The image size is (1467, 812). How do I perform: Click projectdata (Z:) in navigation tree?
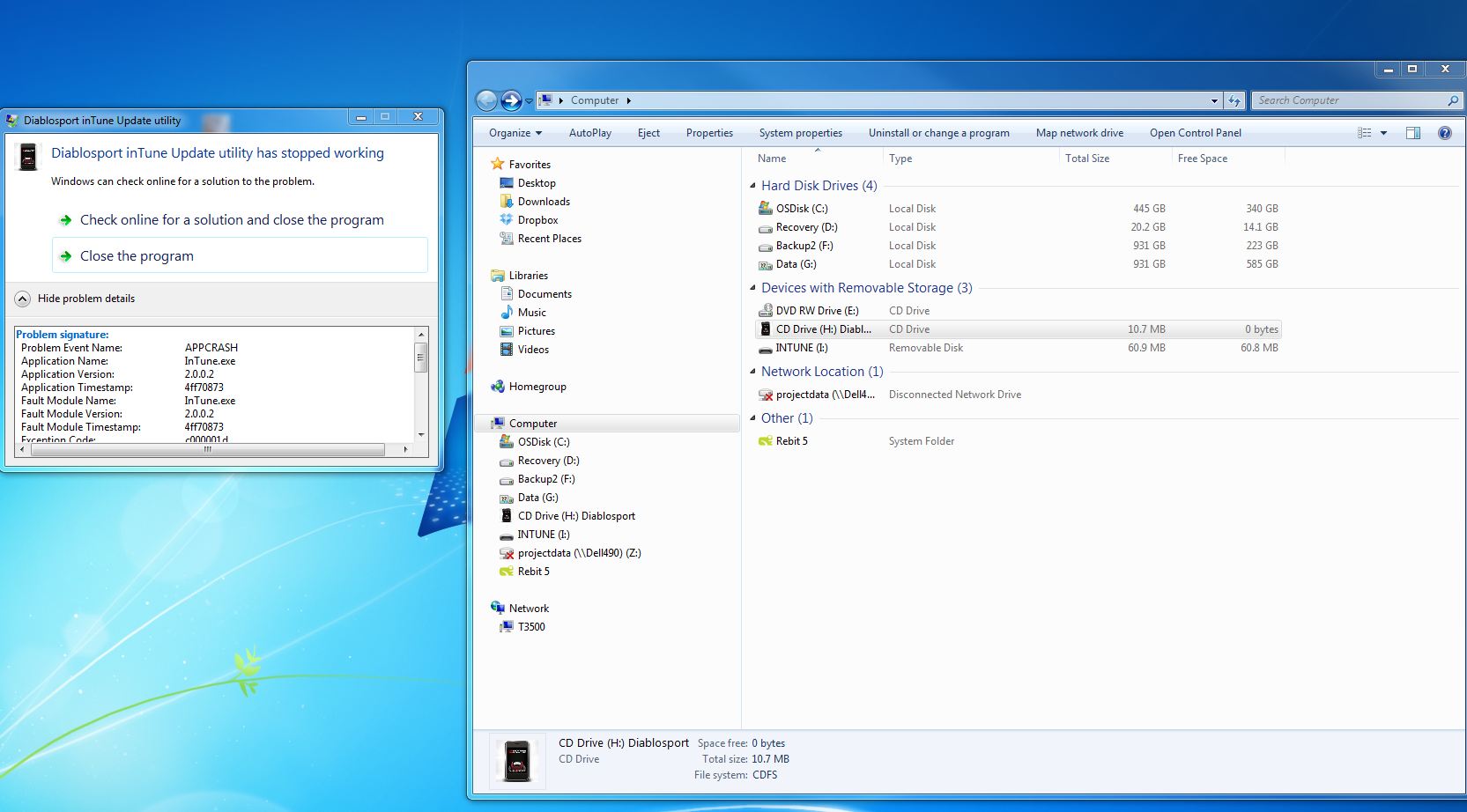[x=579, y=553]
